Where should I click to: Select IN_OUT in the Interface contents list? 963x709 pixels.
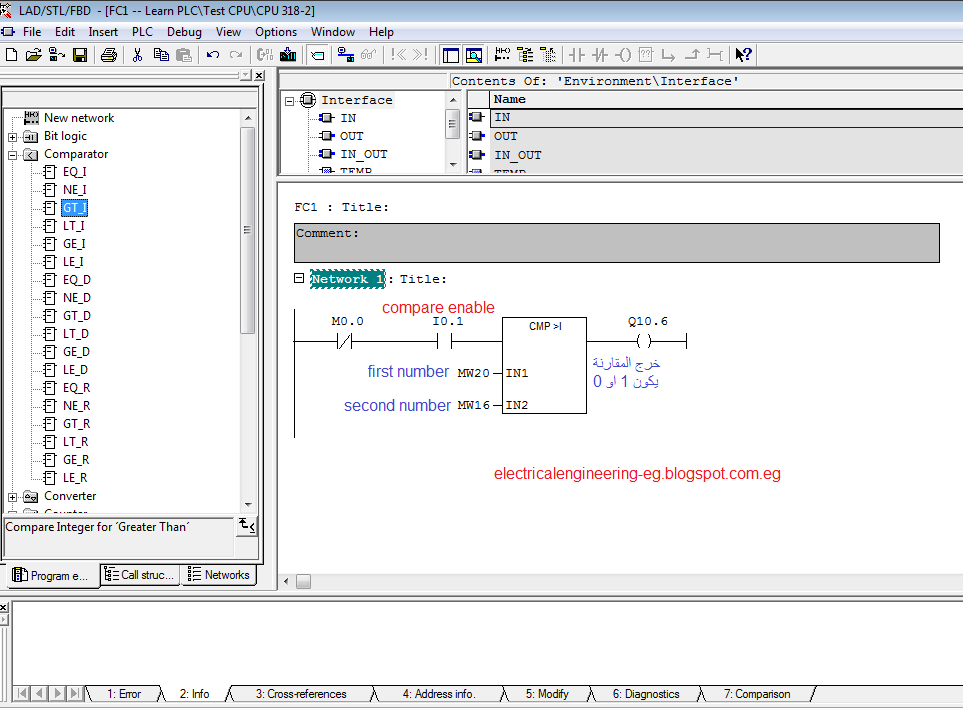click(520, 152)
